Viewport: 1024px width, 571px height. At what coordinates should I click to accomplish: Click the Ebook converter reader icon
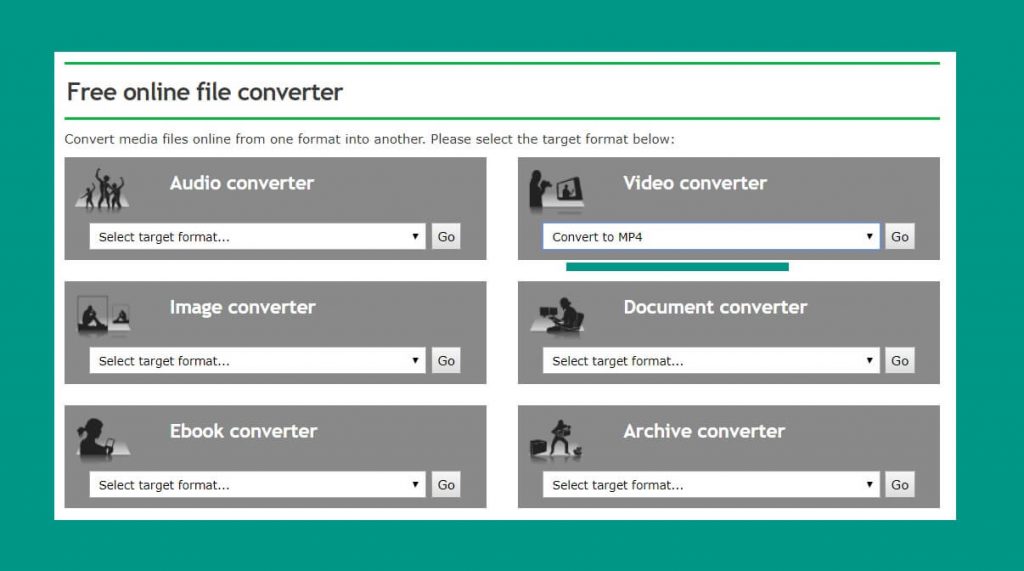(x=103, y=439)
